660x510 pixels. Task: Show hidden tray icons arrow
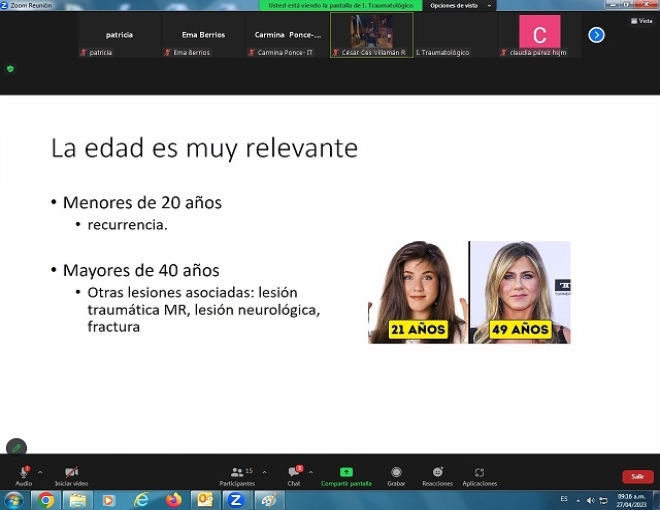coord(578,500)
